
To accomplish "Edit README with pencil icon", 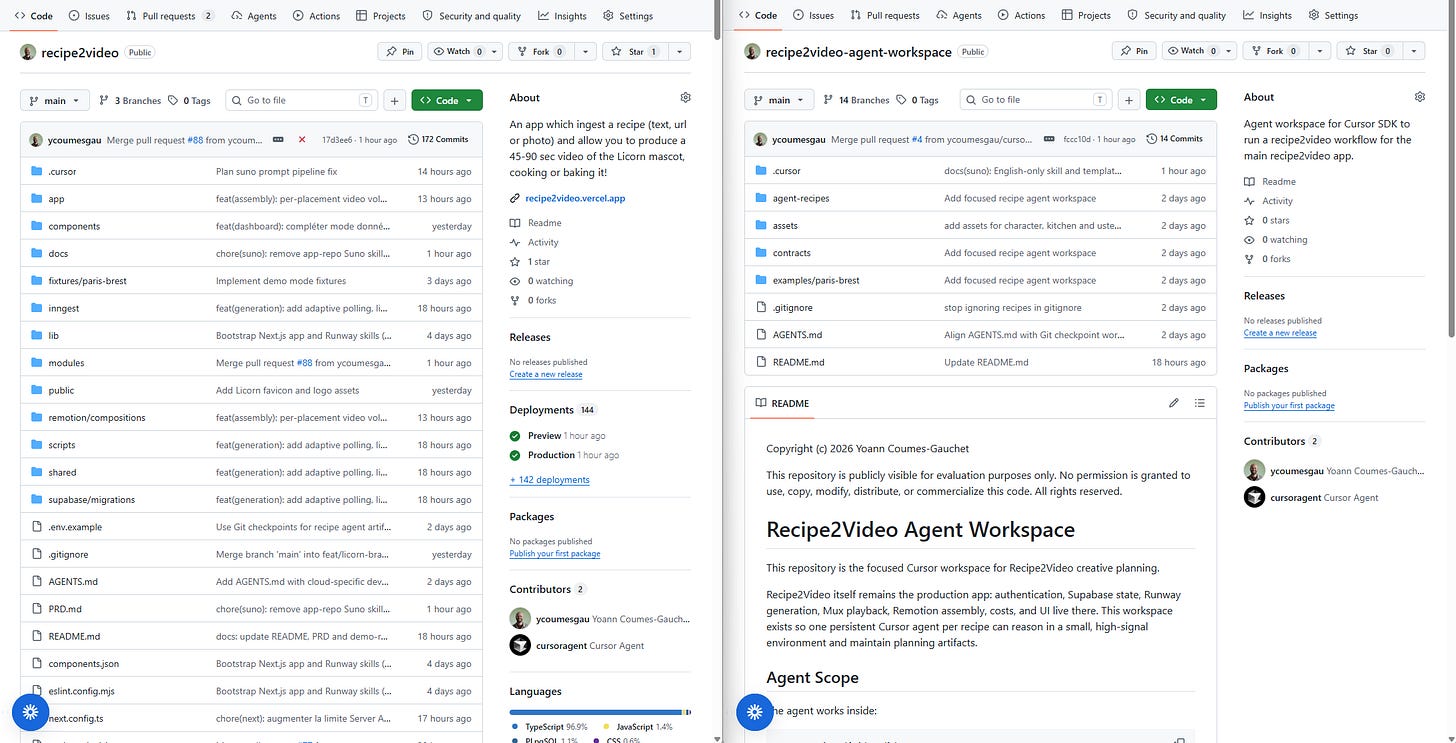I will click(x=1174, y=403).
